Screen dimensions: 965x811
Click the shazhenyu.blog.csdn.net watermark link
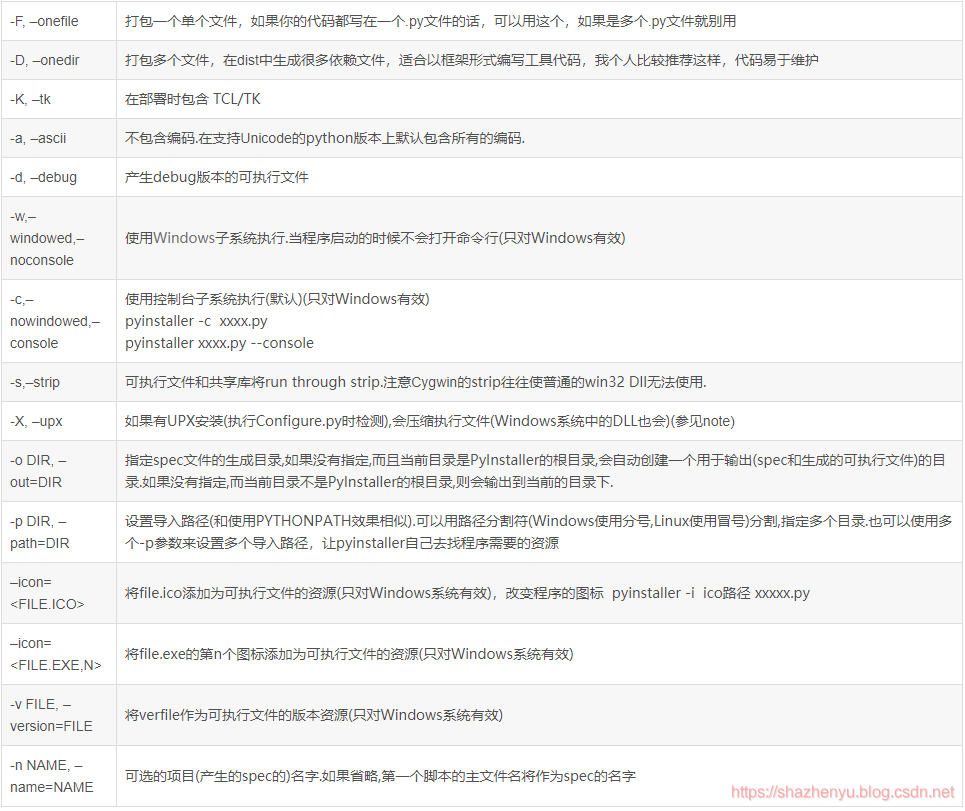pyautogui.click(x=843, y=792)
